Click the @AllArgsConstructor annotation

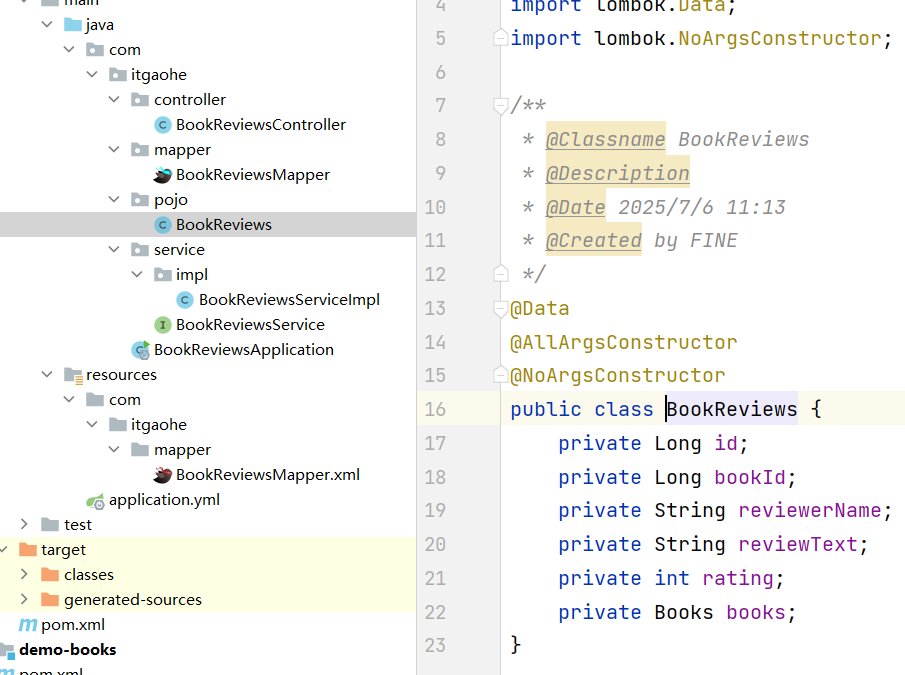click(623, 343)
